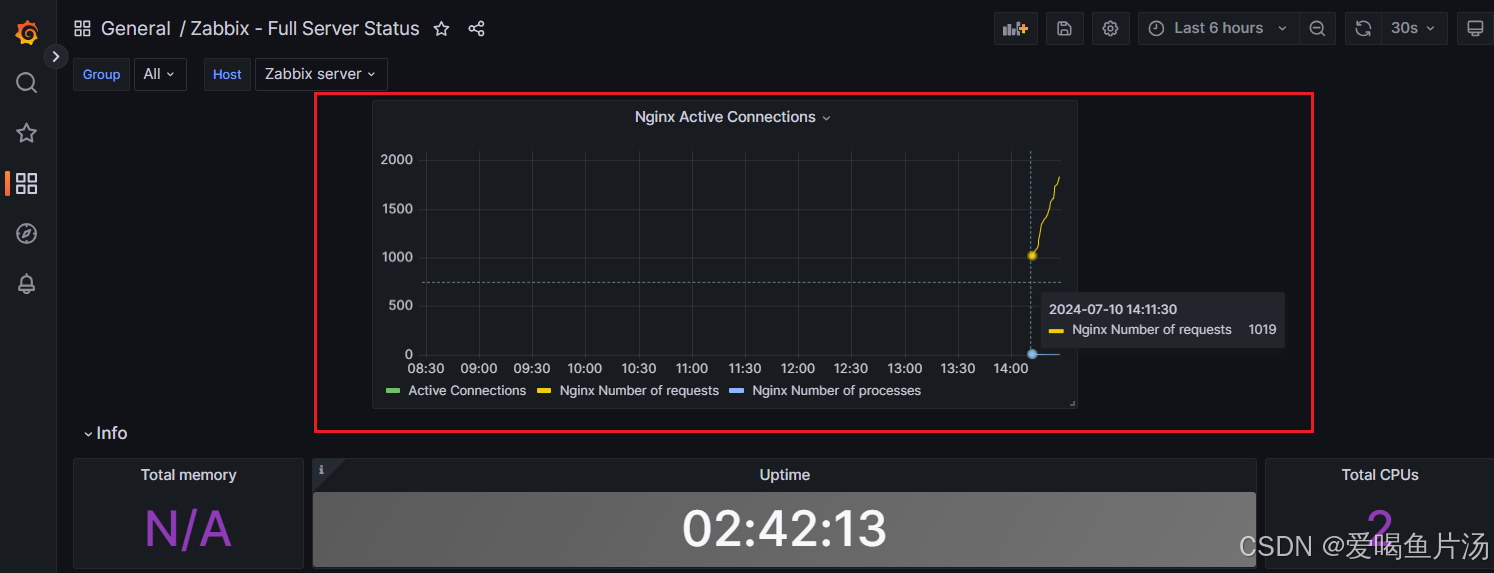Click the 2000 y-axis label

(396, 160)
